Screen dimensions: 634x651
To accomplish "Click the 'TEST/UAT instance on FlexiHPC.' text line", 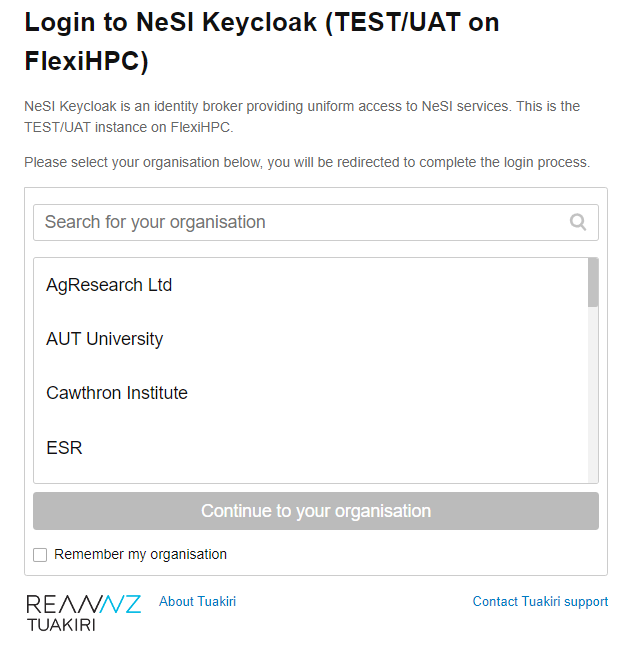I will [128, 127].
